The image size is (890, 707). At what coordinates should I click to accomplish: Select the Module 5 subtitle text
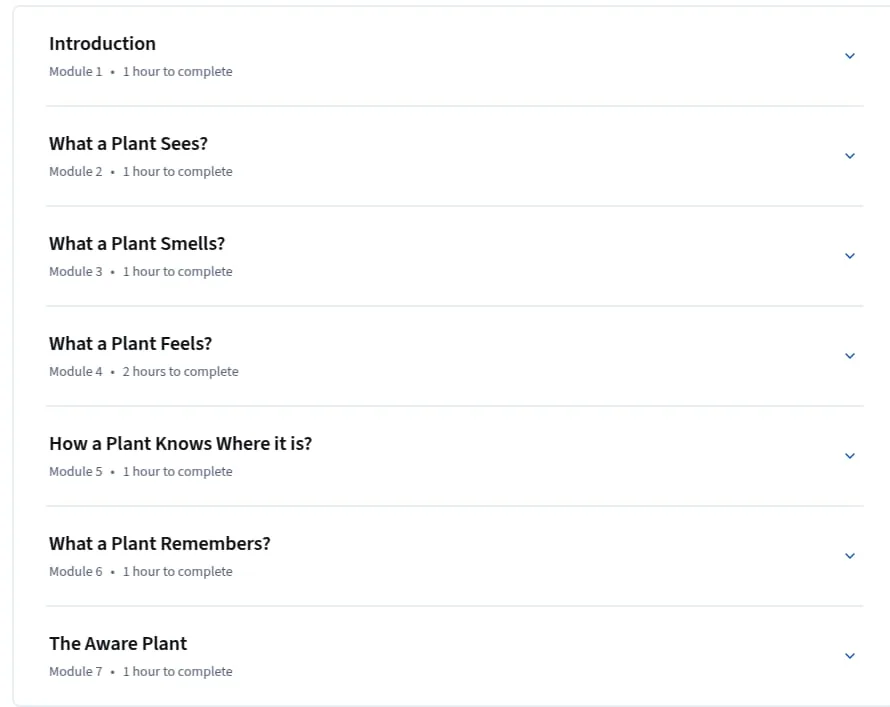(x=141, y=472)
